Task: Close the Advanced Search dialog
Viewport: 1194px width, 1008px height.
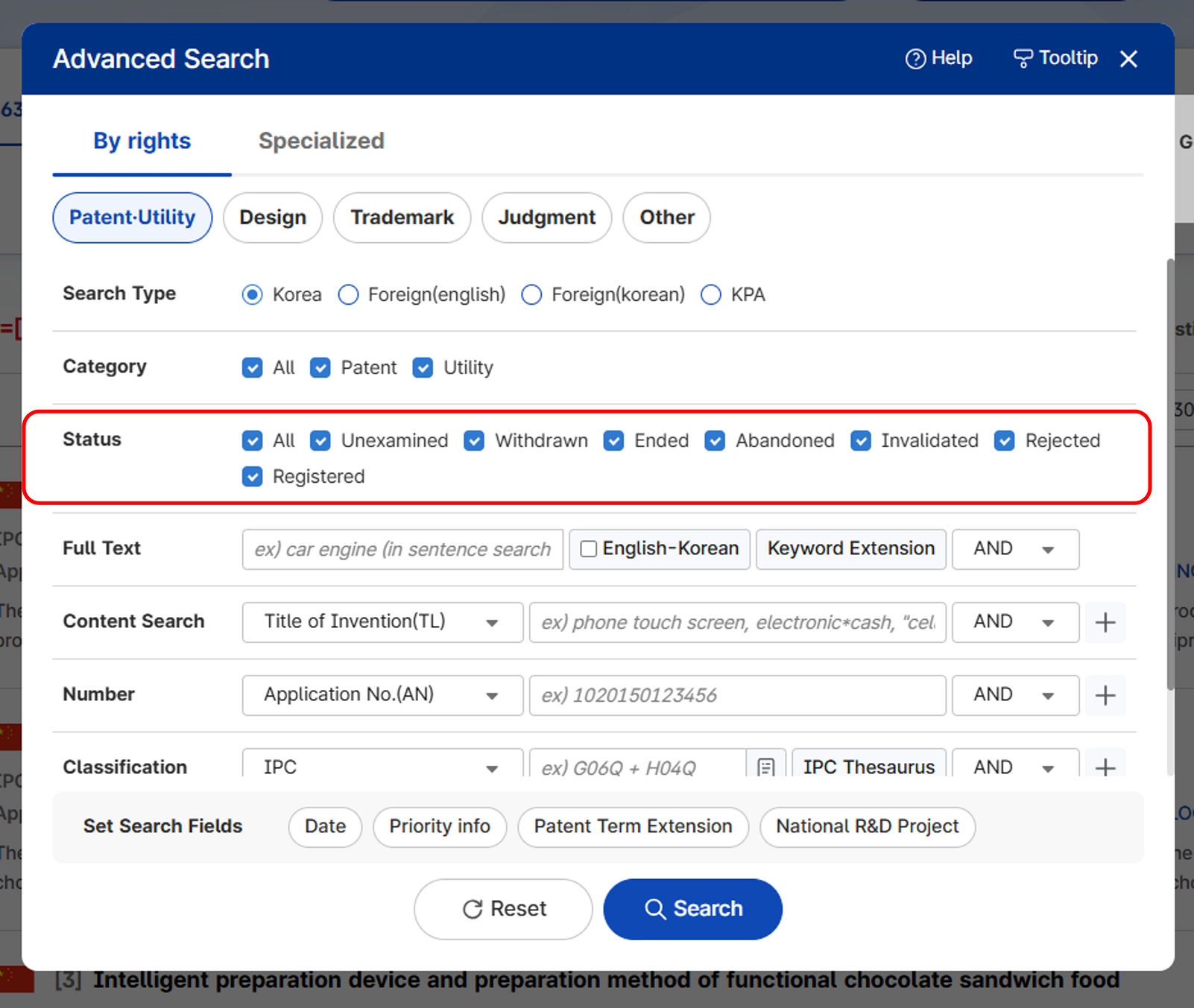Action: point(1128,59)
